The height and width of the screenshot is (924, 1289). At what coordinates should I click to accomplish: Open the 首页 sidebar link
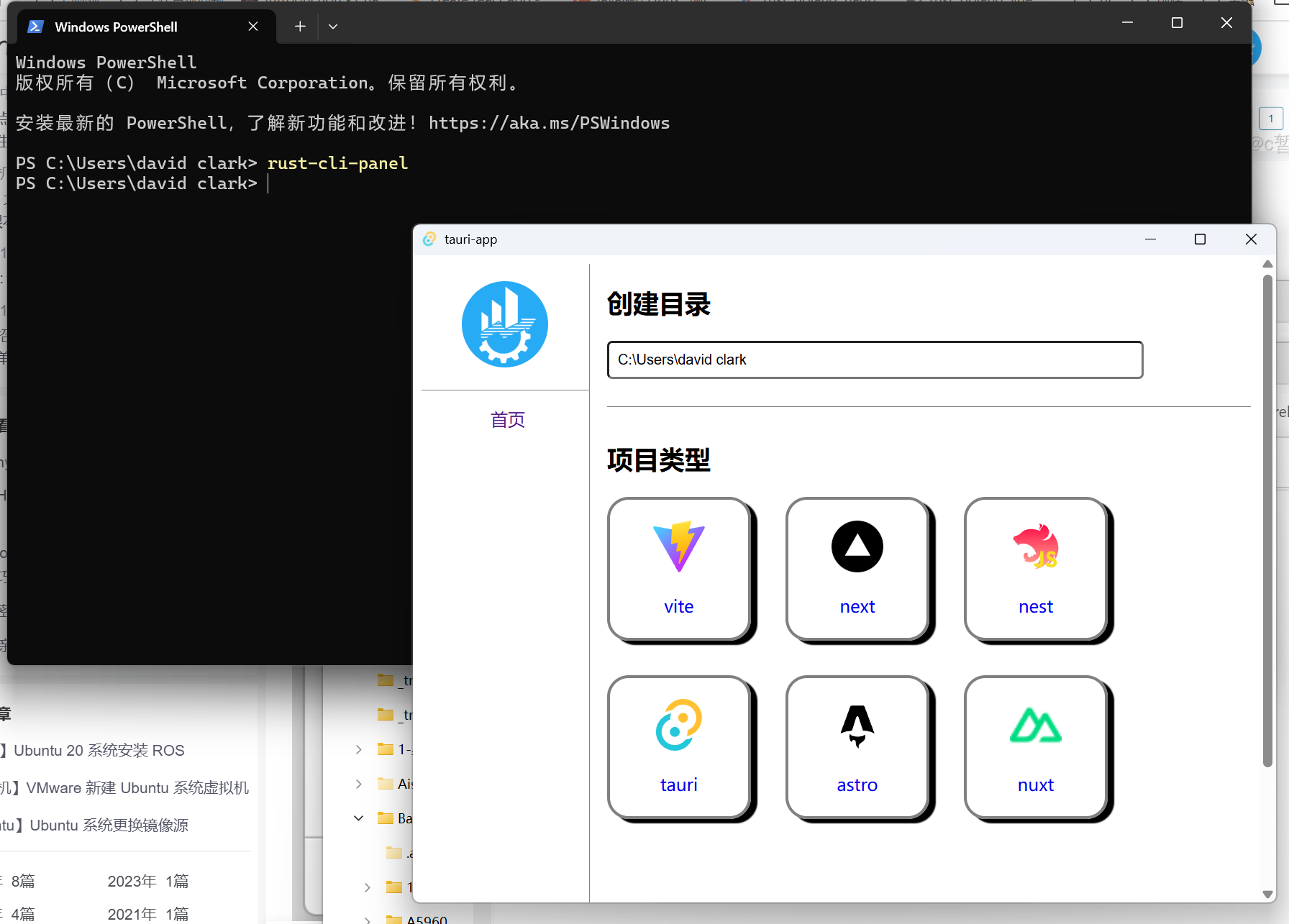click(x=508, y=420)
